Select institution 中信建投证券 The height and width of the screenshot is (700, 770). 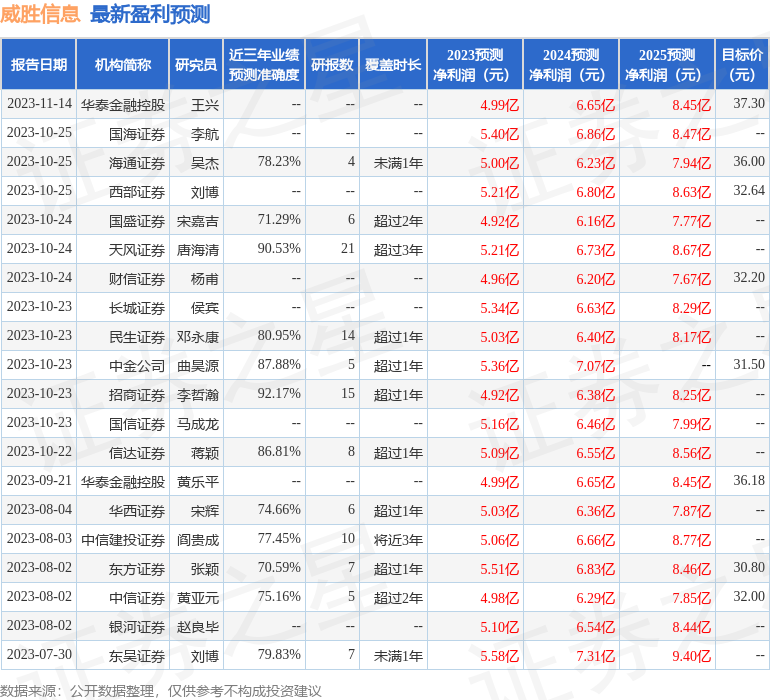(x=123, y=539)
